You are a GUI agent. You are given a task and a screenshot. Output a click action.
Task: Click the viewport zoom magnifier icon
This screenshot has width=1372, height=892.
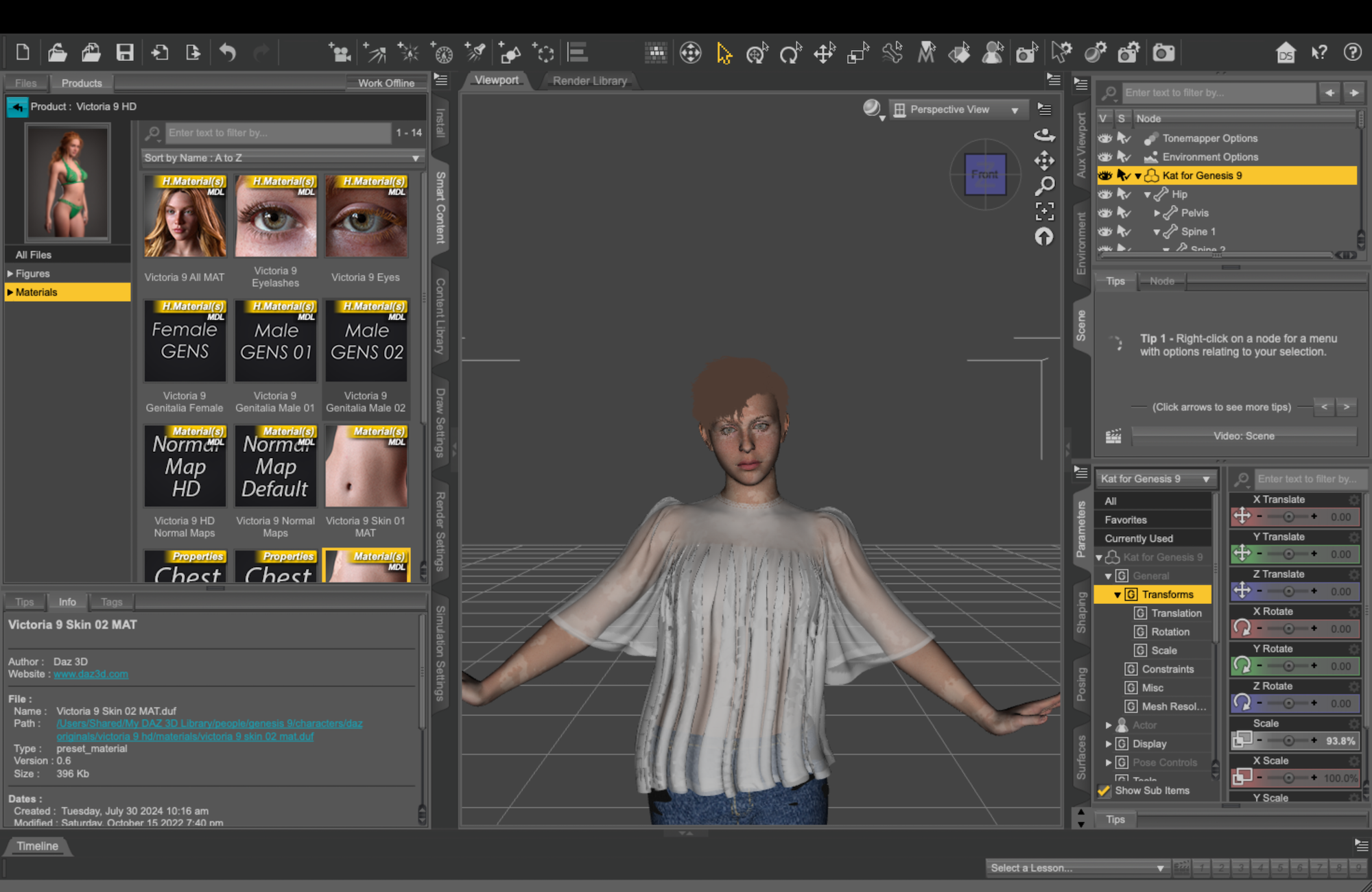1044,185
